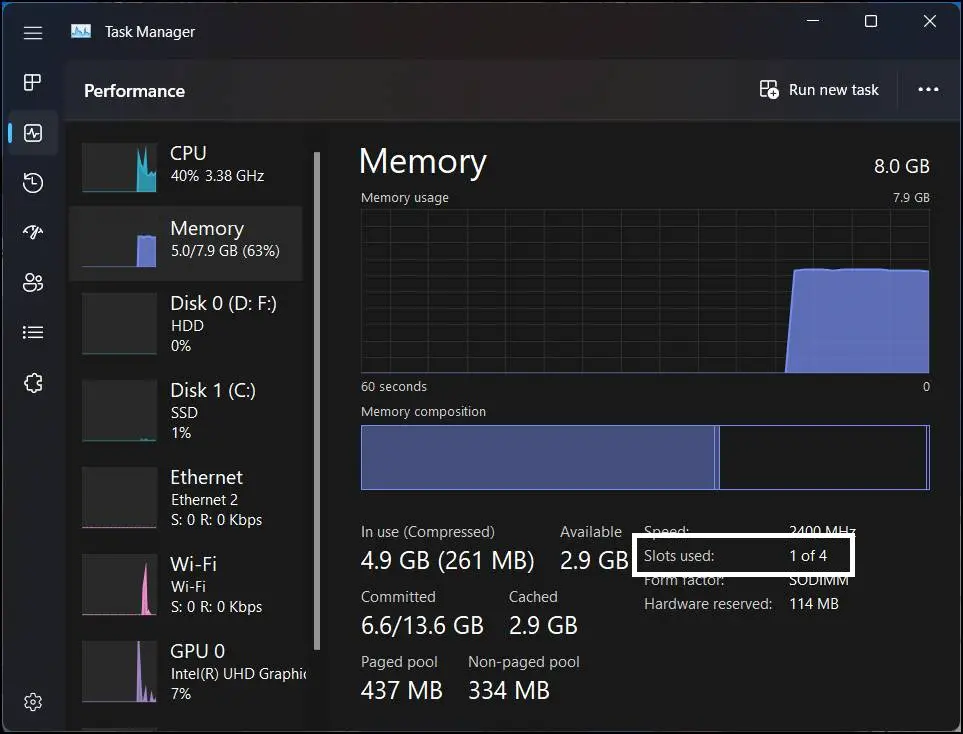Select the GPU 0 performance entry
The height and width of the screenshot is (734, 963).
[185, 672]
